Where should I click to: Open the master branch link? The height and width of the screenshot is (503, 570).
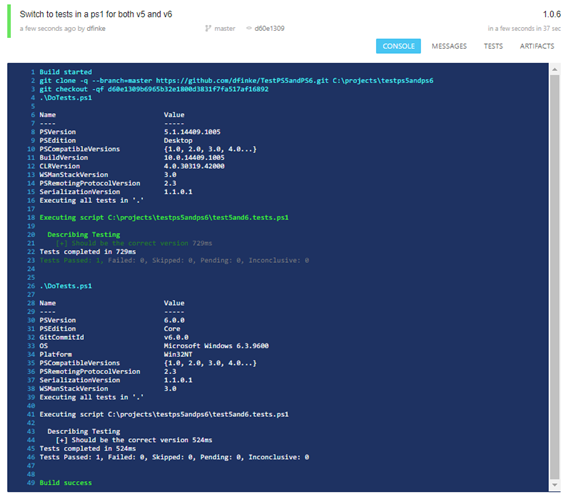[x=225, y=28]
